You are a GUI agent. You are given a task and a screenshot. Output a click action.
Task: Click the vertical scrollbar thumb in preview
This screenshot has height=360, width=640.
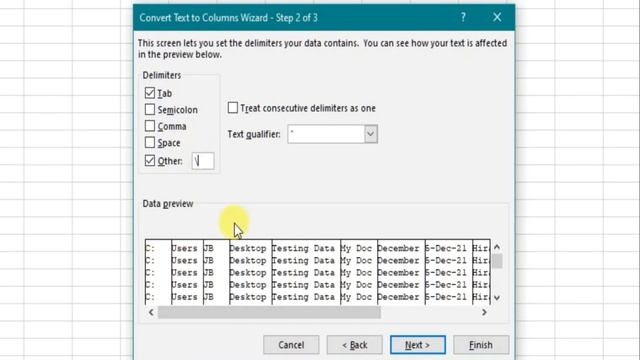tap(497, 261)
